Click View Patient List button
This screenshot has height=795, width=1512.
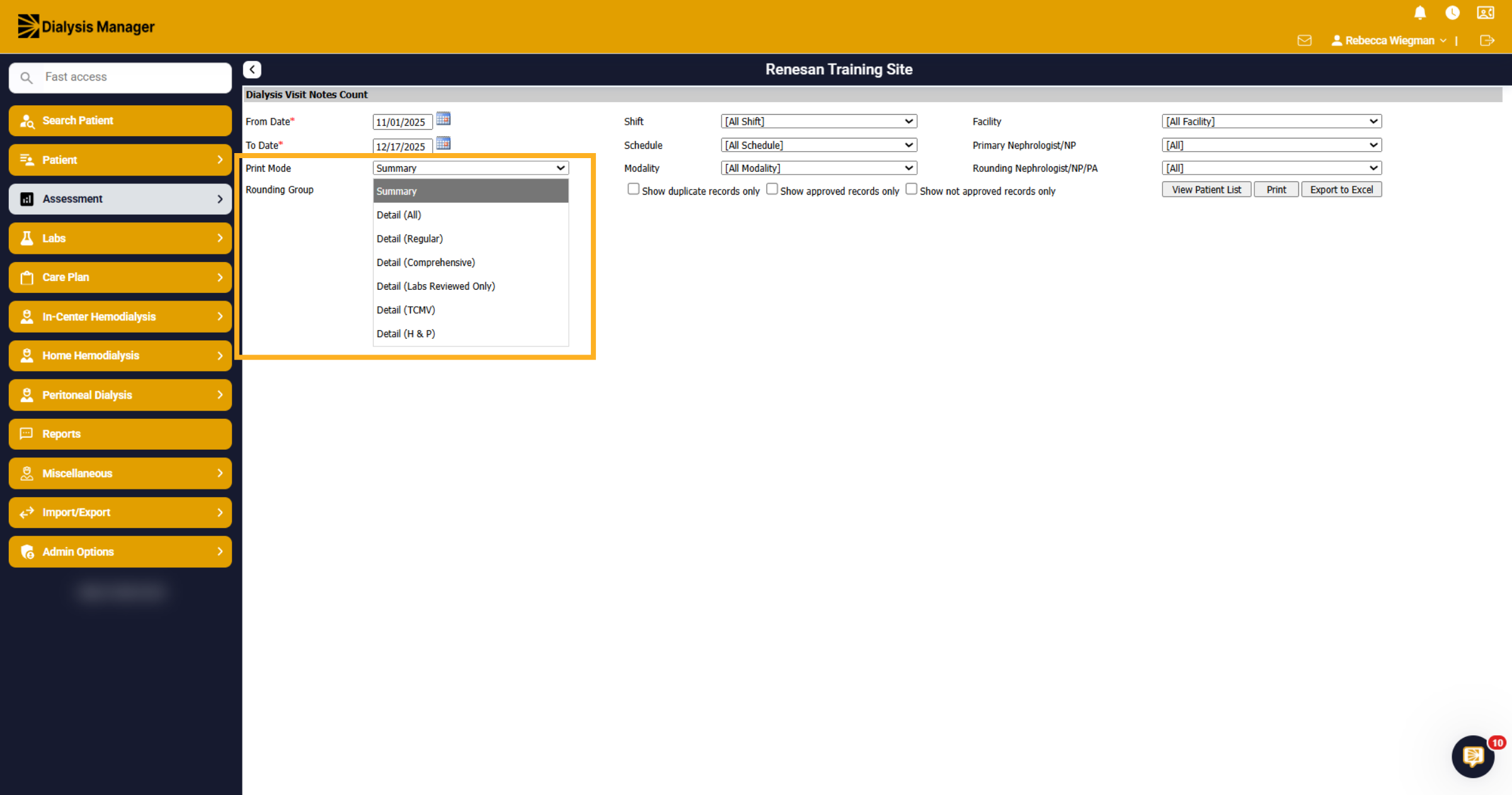point(1206,190)
